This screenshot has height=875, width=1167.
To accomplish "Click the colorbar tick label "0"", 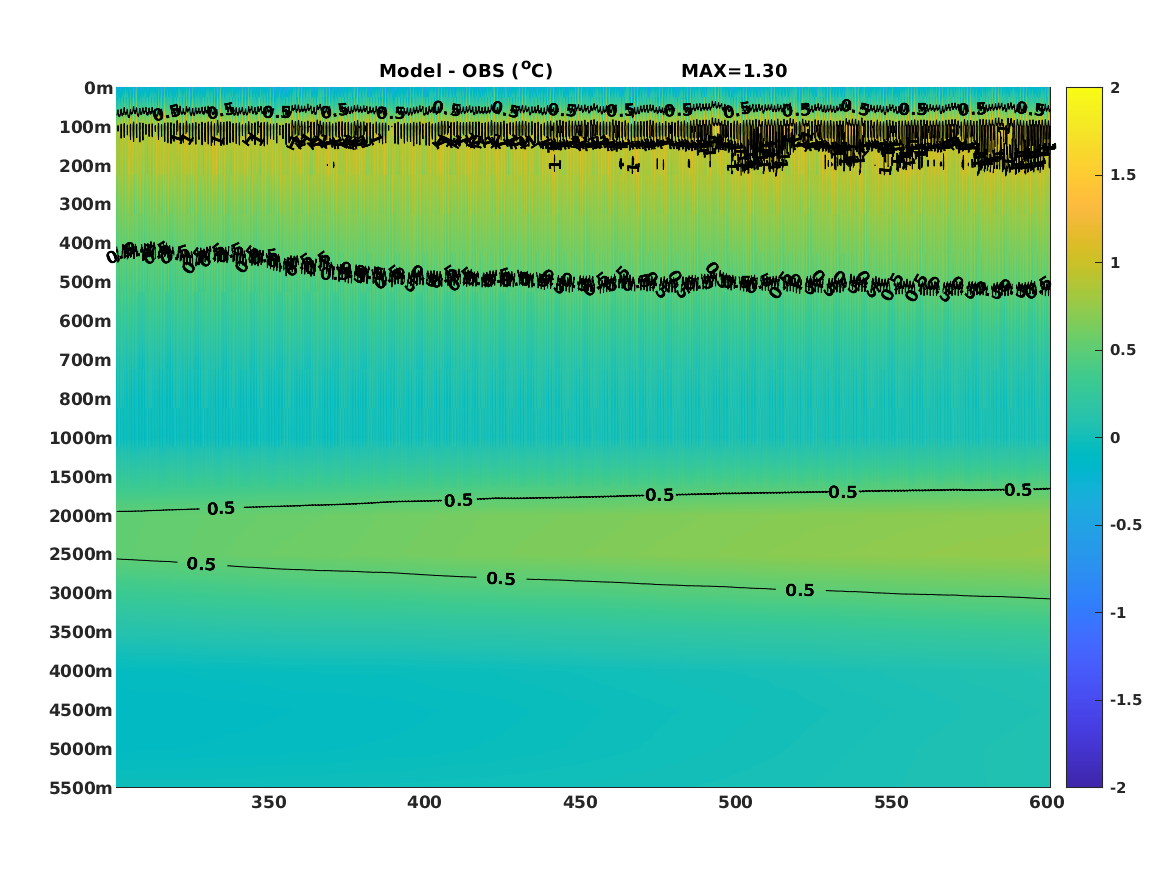I will pos(1115,438).
